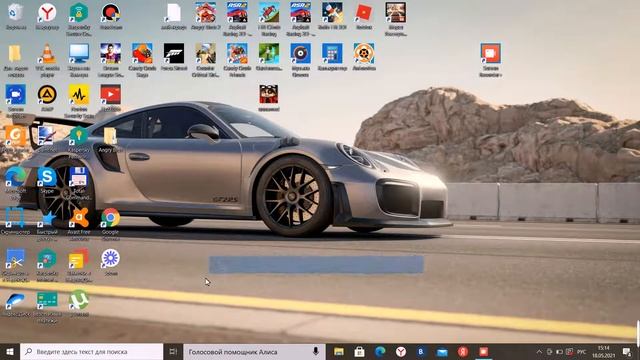Activate the Alice voice assistant bar
Screen dimensions: 640x360
pyautogui.click(x=254, y=351)
